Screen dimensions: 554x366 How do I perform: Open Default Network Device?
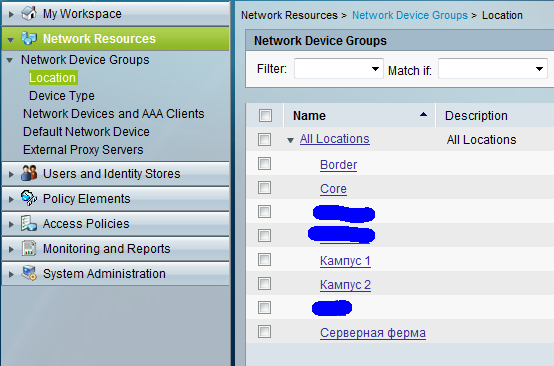point(86,132)
